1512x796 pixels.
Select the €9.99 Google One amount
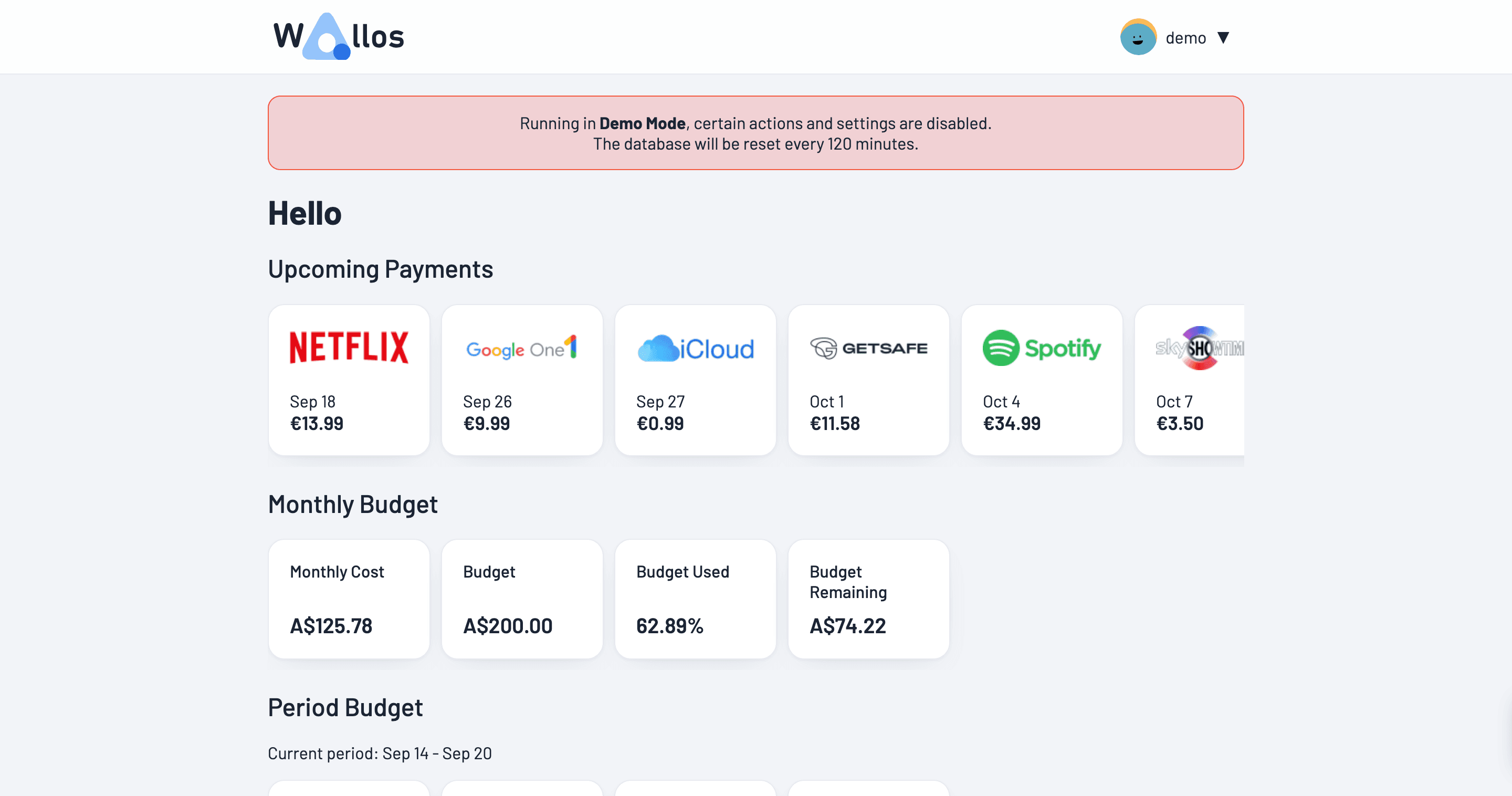click(487, 424)
